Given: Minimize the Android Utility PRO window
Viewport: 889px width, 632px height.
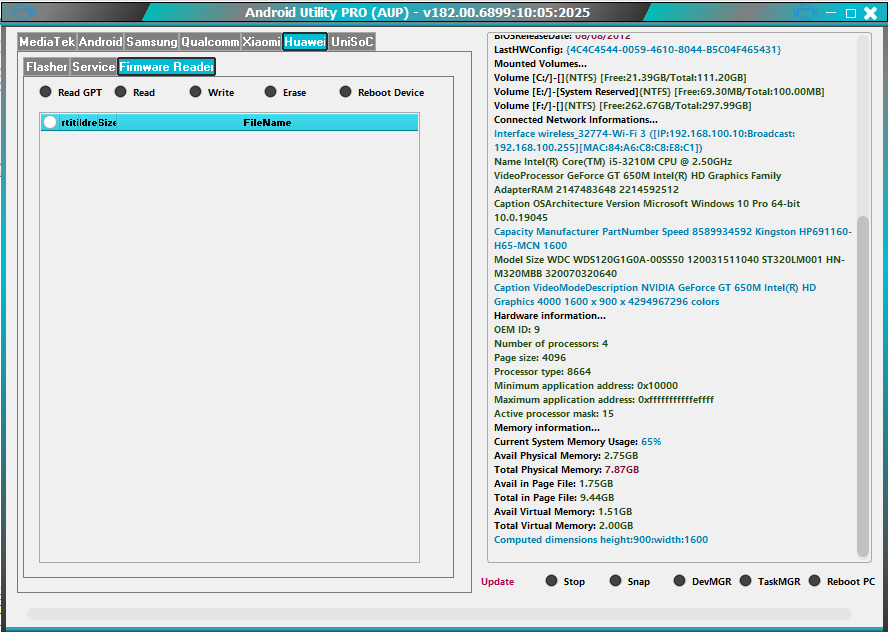Looking at the screenshot, I should click(x=831, y=12).
